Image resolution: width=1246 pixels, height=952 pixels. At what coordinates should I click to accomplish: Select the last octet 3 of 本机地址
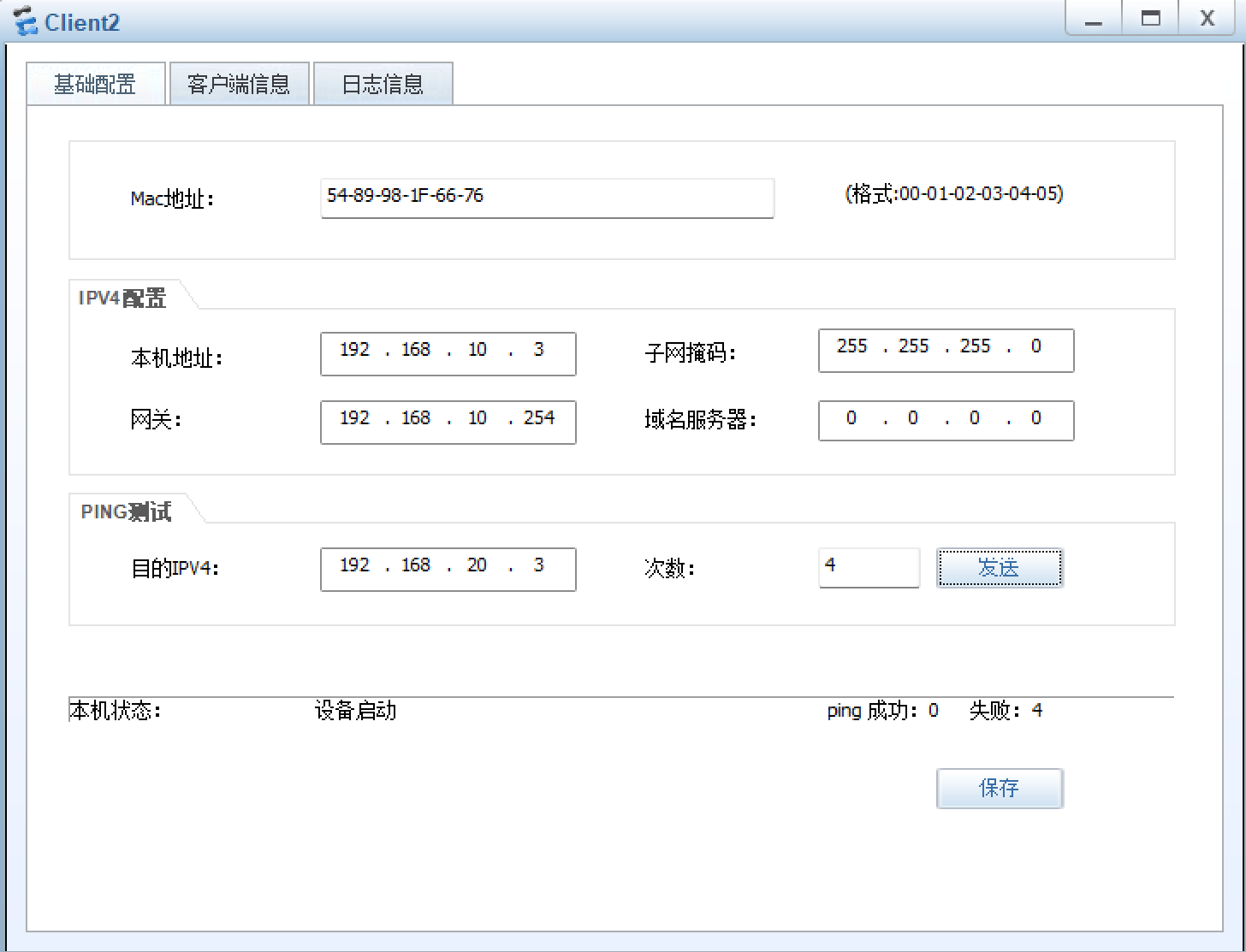pyautogui.click(x=538, y=351)
